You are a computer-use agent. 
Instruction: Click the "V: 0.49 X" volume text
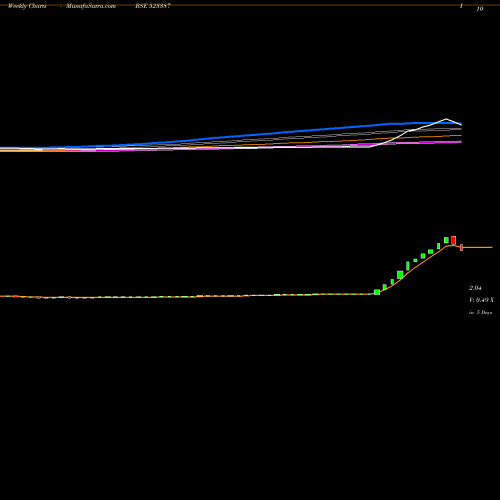pos(481,300)
